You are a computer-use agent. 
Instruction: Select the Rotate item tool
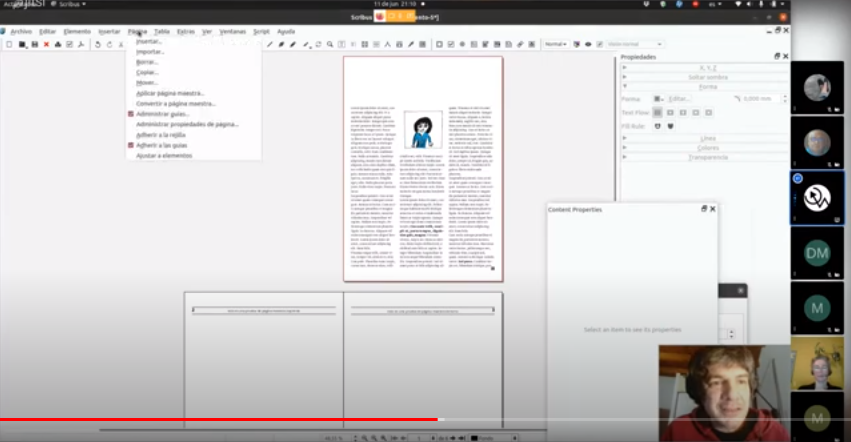point(318,45)
